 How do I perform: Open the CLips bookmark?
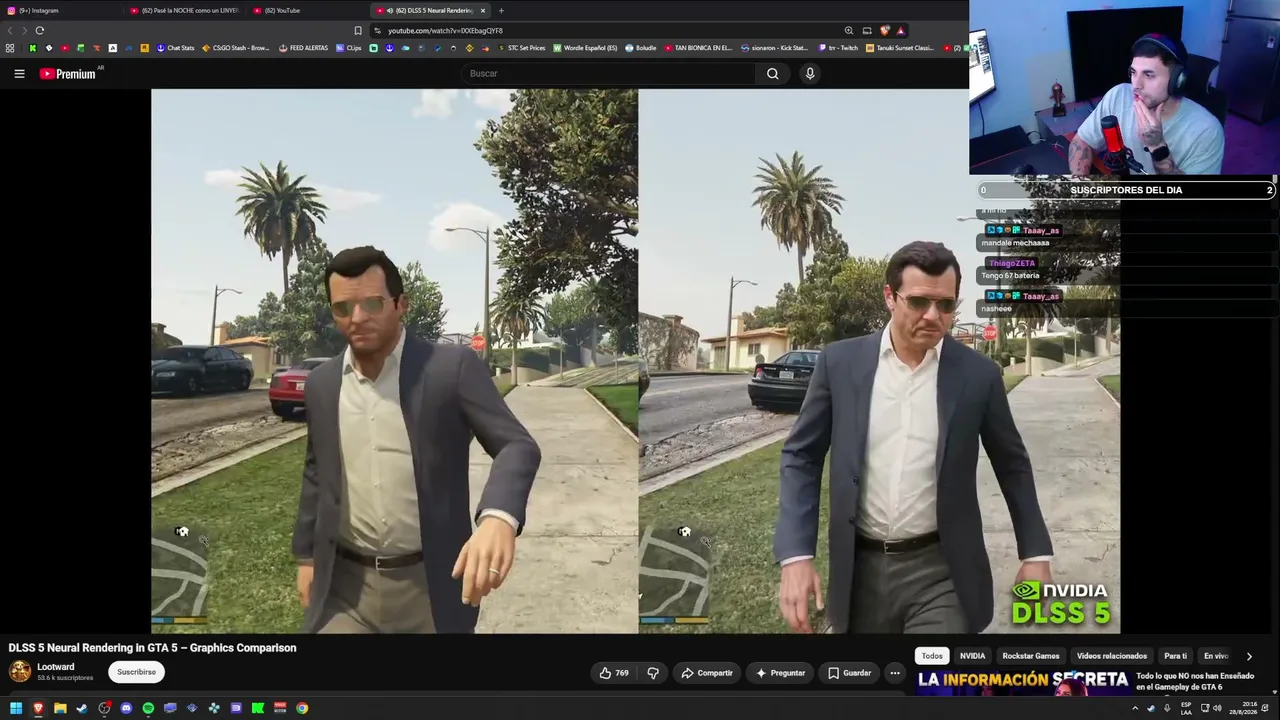[349, 48]
